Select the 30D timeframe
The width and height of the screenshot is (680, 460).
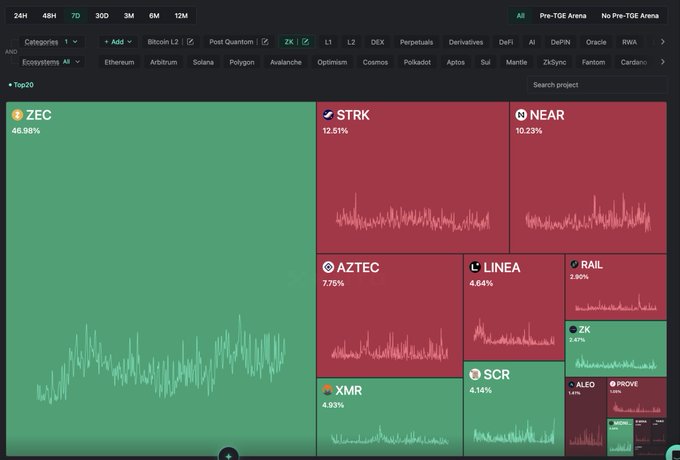pyautogui.click(x=102, y=16)
